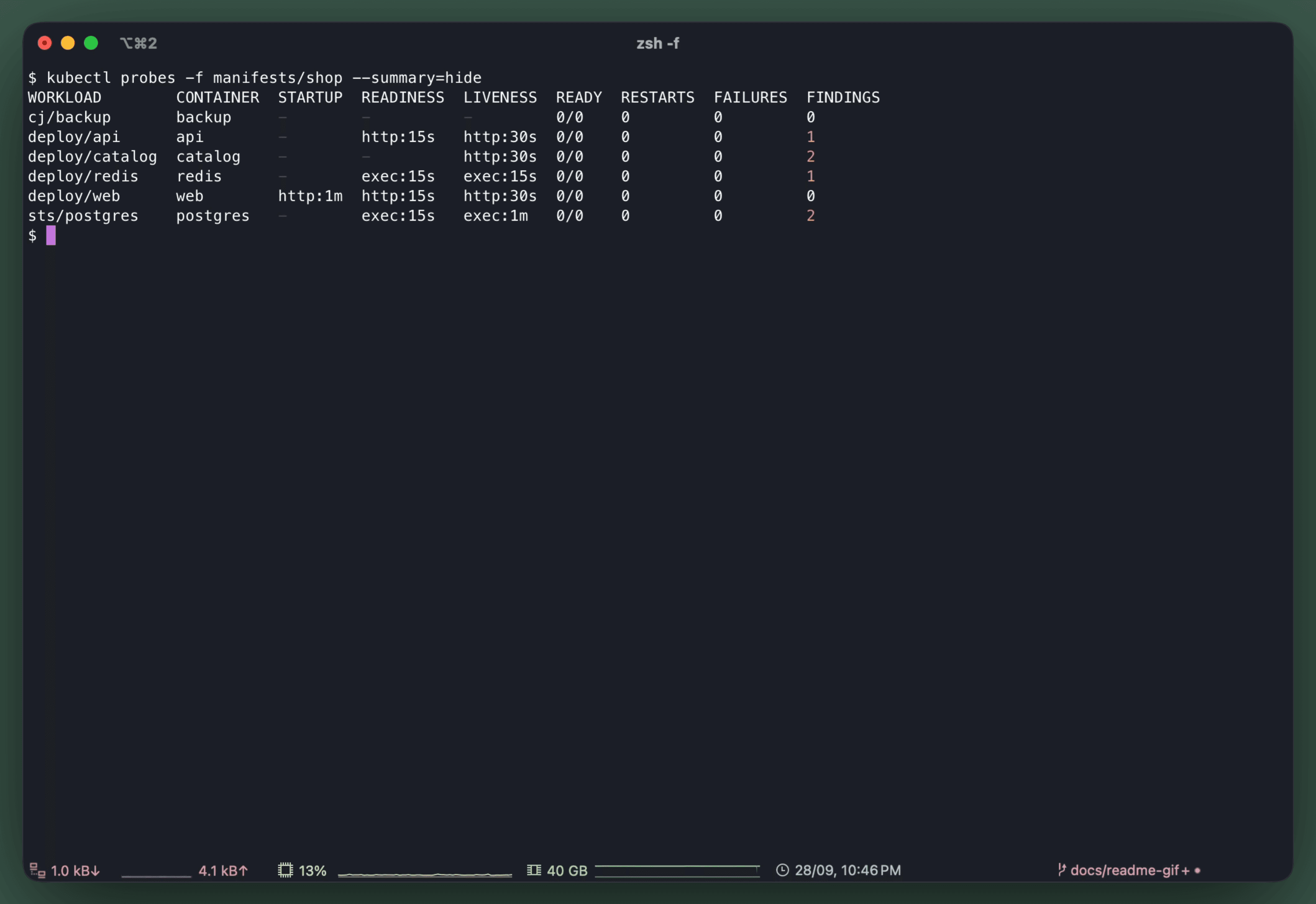Click the ⌥⌘2 shortcut indicator

point(138,43)
